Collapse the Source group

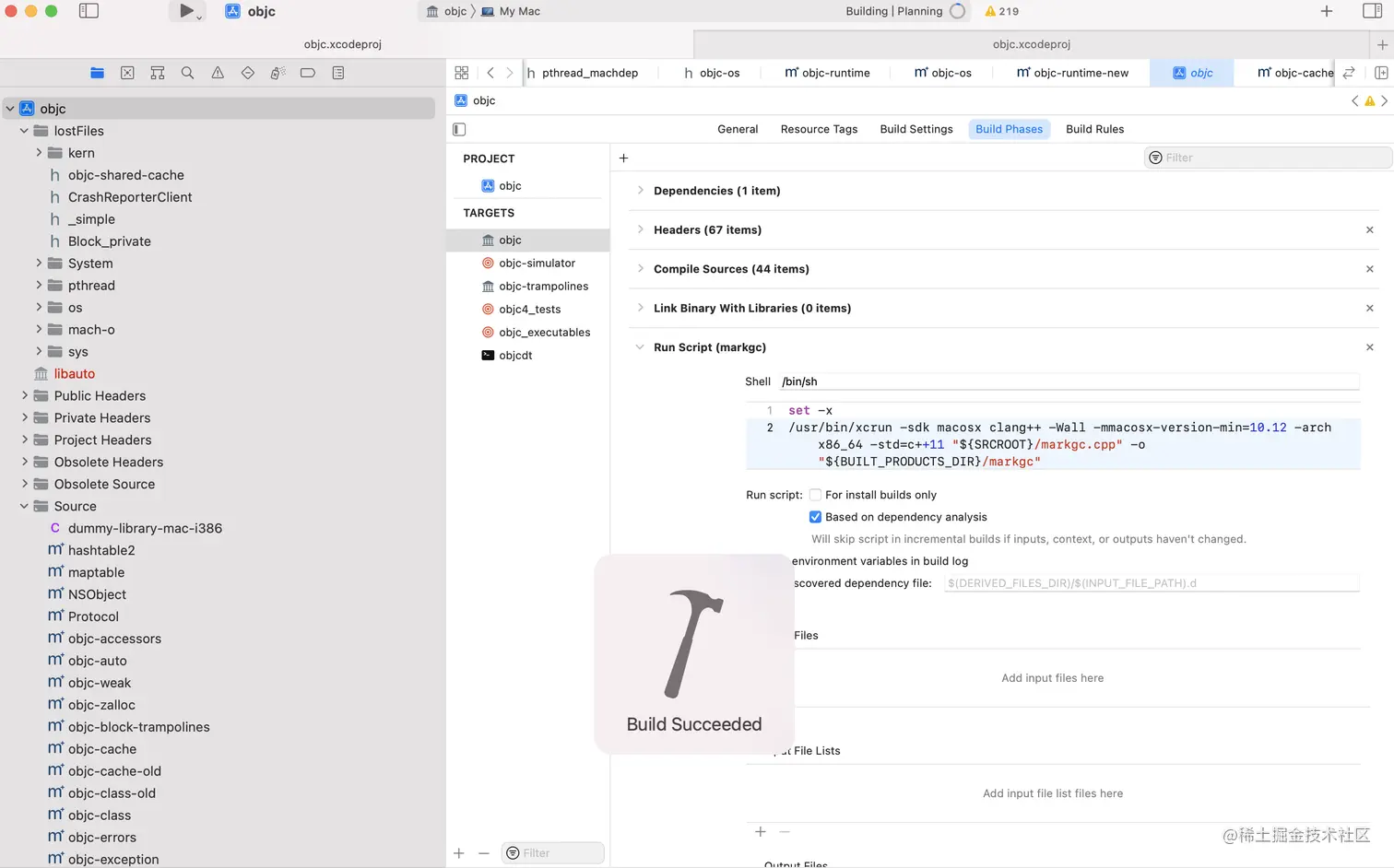coord(24,506)
